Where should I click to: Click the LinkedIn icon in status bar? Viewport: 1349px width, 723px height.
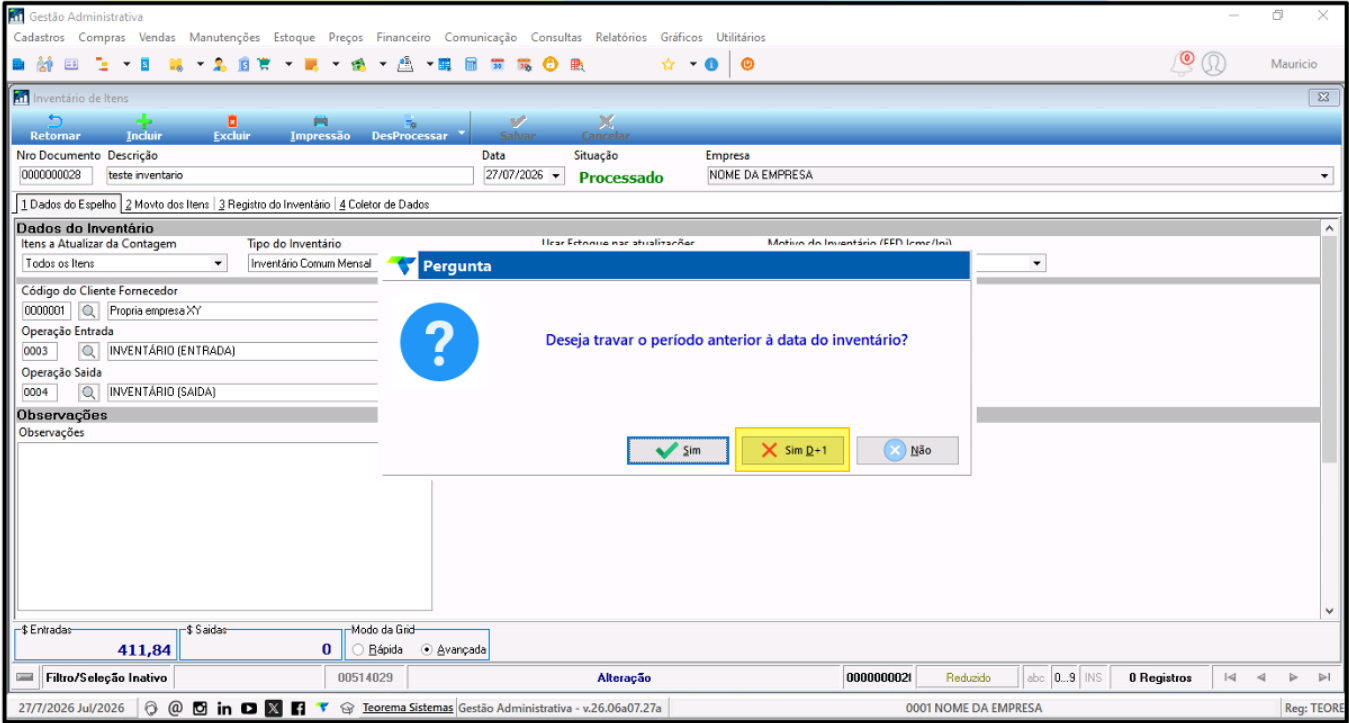click(224, 708)
